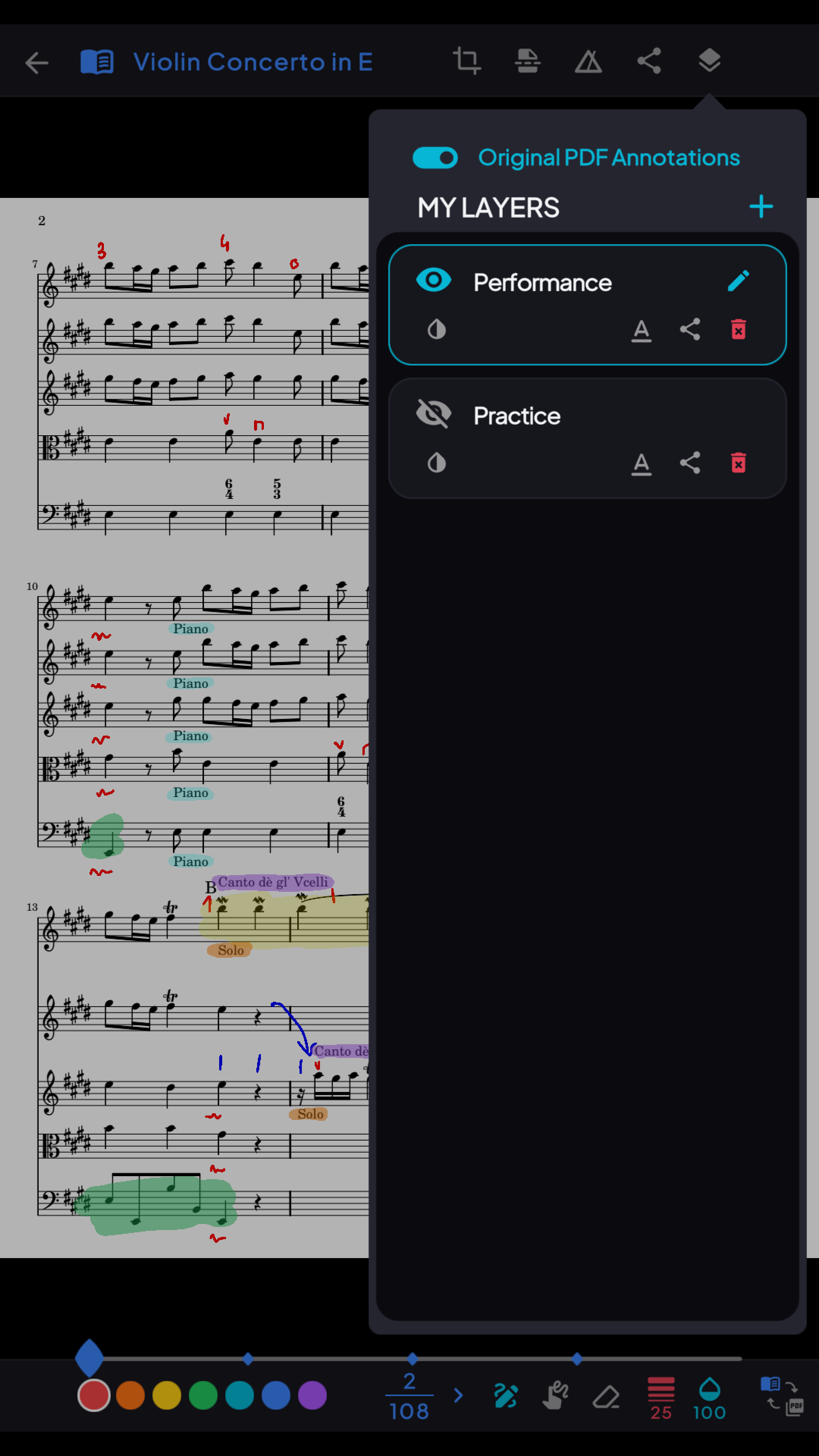Screen dimensions: 819x1456
Task: Open the stamp/print tool icon
Action: coord(527,61)
